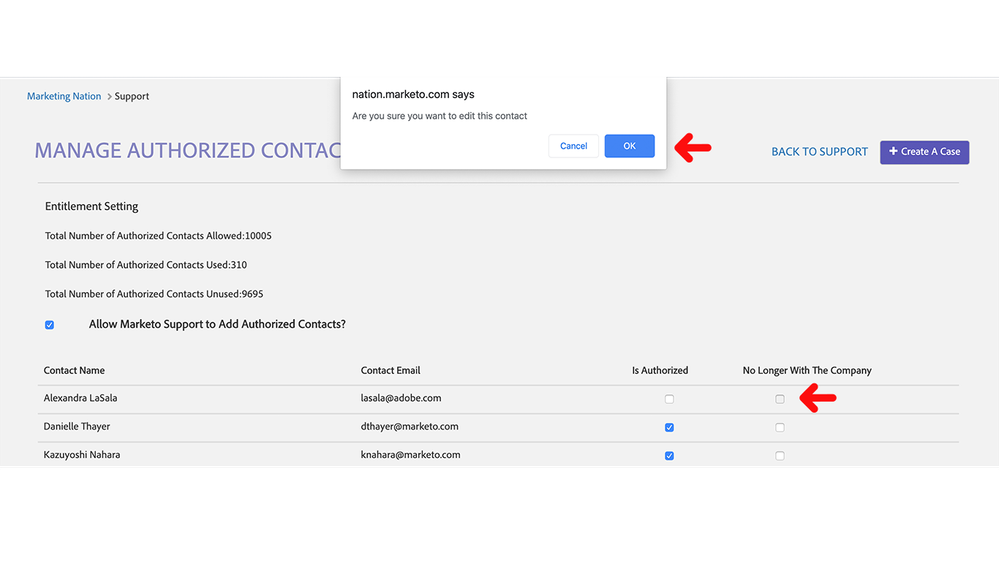The image size is (999, 562).
Task: Select the Alexandra LaSala contact name
Action: (x=81, y=398)
